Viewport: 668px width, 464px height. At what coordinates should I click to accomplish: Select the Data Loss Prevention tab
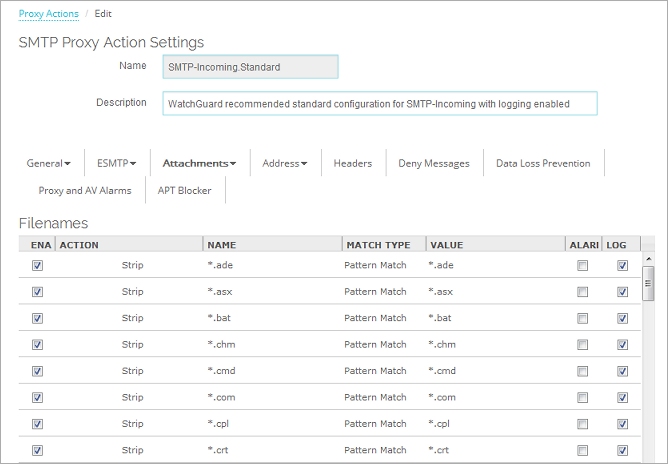tap(543, 163)
